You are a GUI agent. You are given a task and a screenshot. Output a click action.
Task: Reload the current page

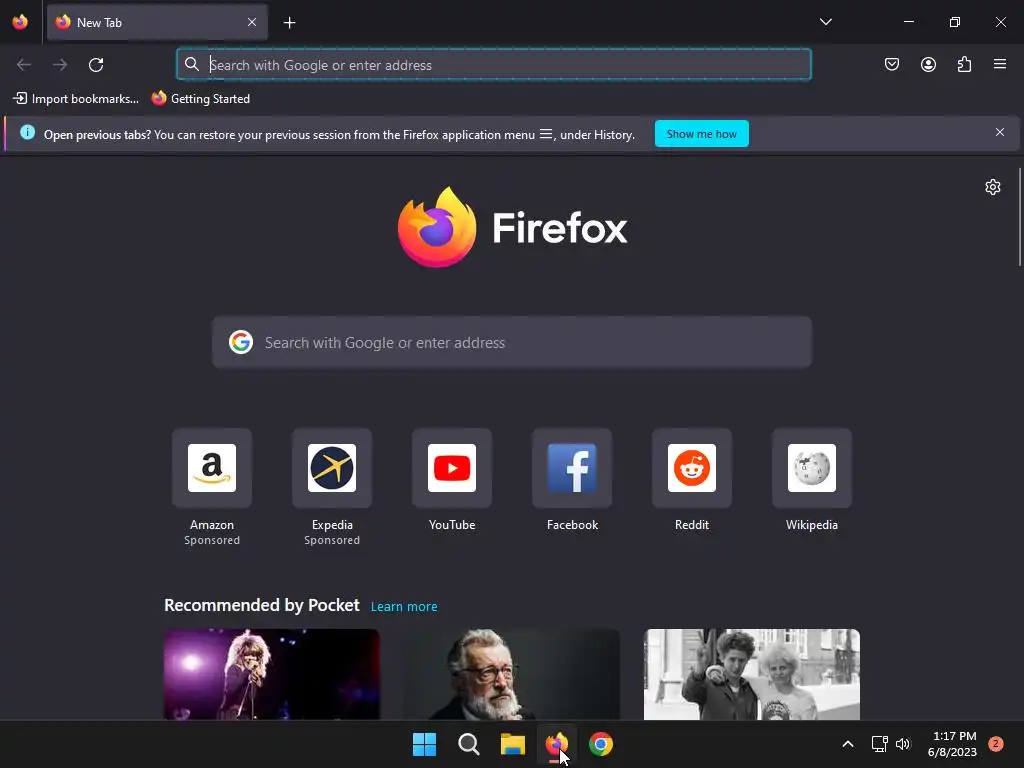(96, 65)
